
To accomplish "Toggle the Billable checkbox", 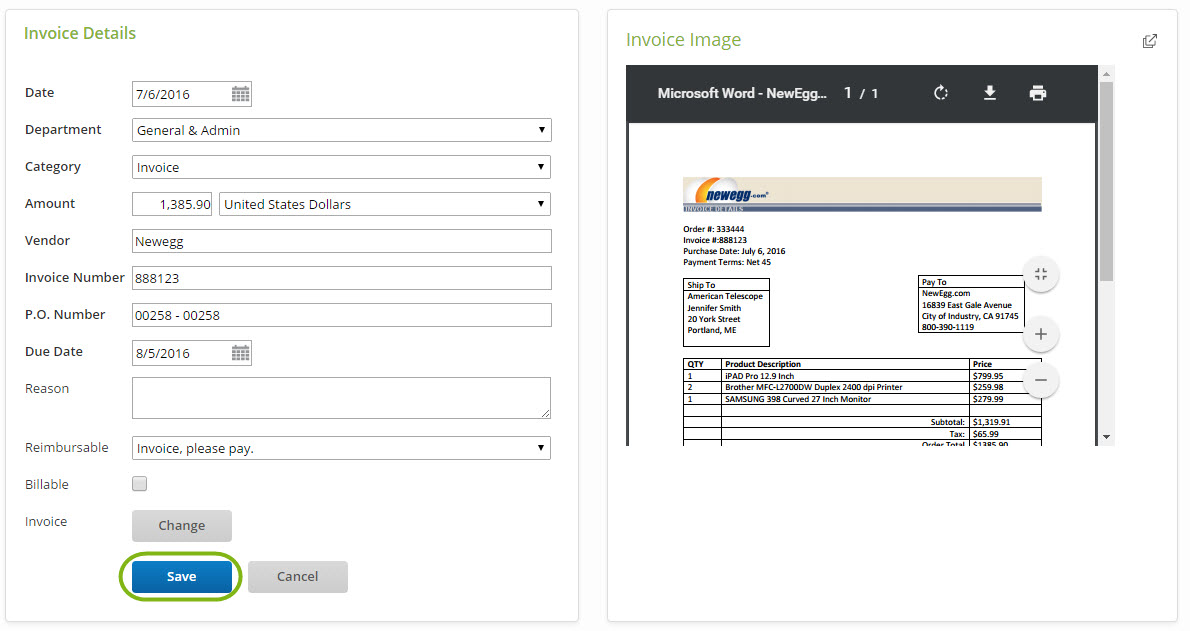I will 140,484.
